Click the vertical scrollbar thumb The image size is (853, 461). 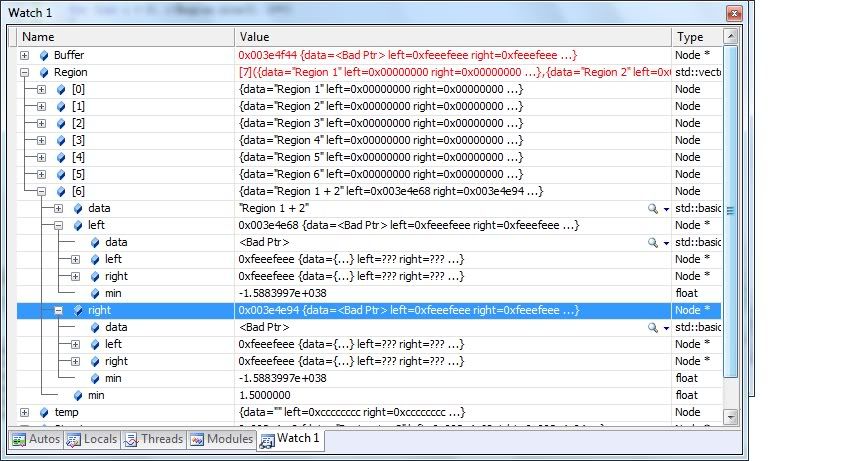[730, 210]
